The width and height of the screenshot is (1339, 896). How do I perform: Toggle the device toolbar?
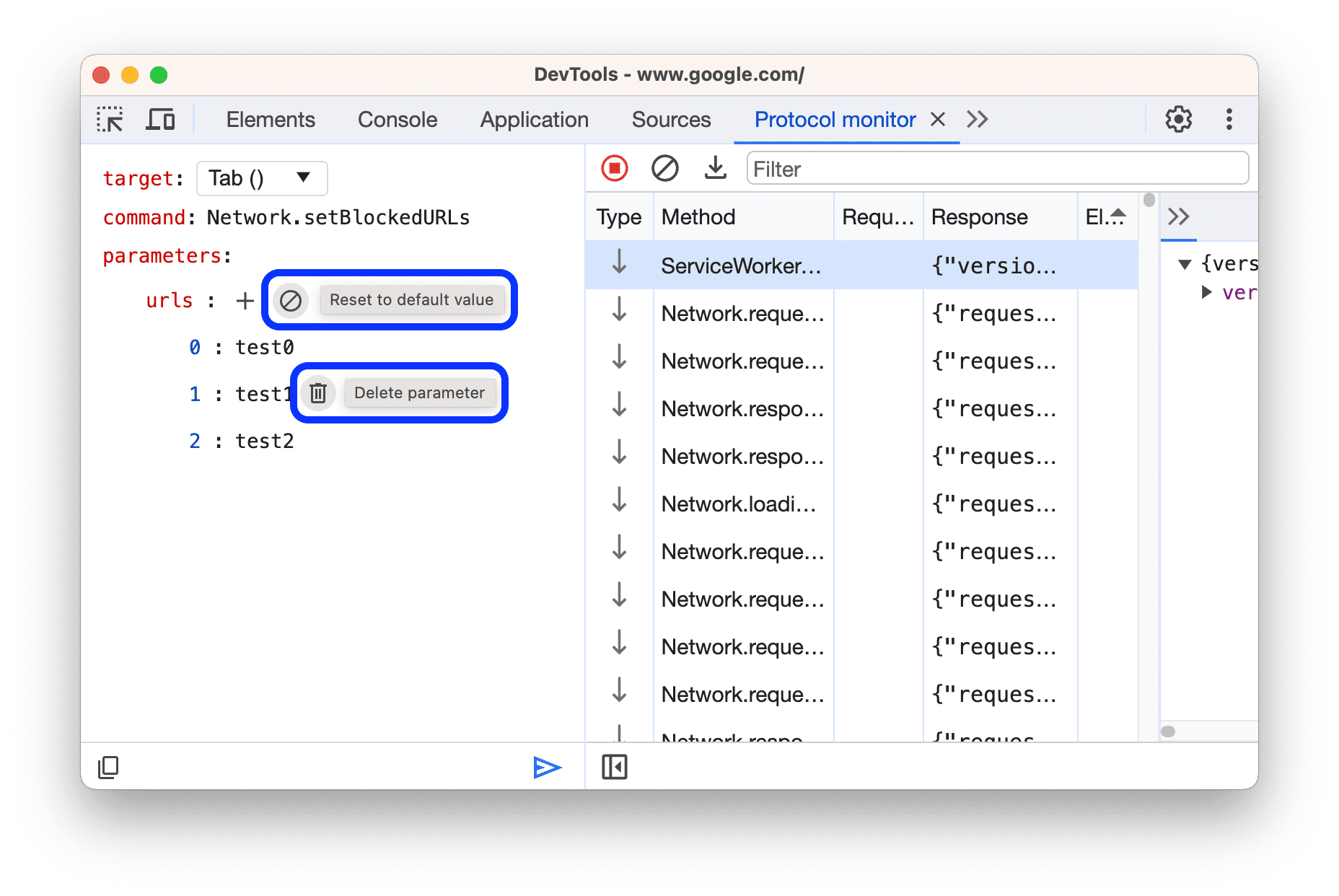[x=160, y=119]
